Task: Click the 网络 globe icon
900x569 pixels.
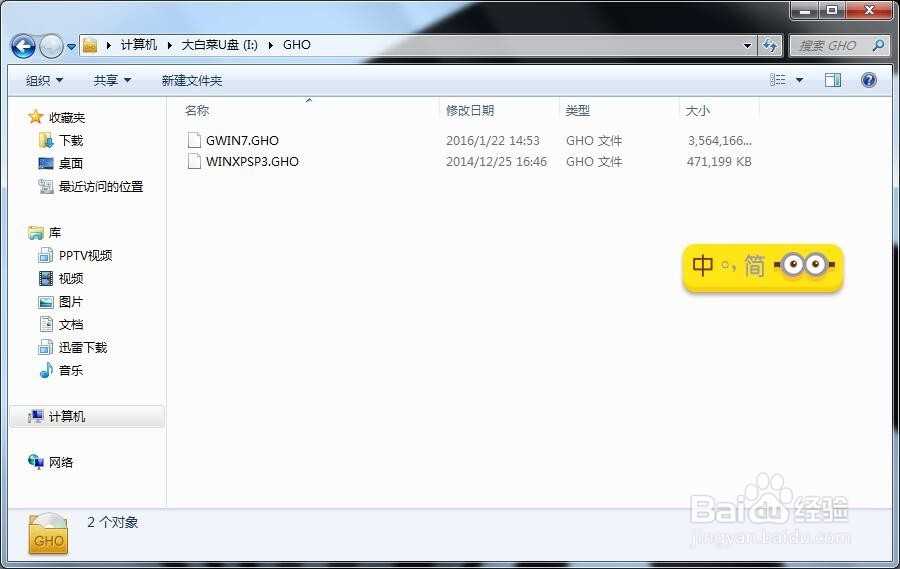Action: (36, 462)
